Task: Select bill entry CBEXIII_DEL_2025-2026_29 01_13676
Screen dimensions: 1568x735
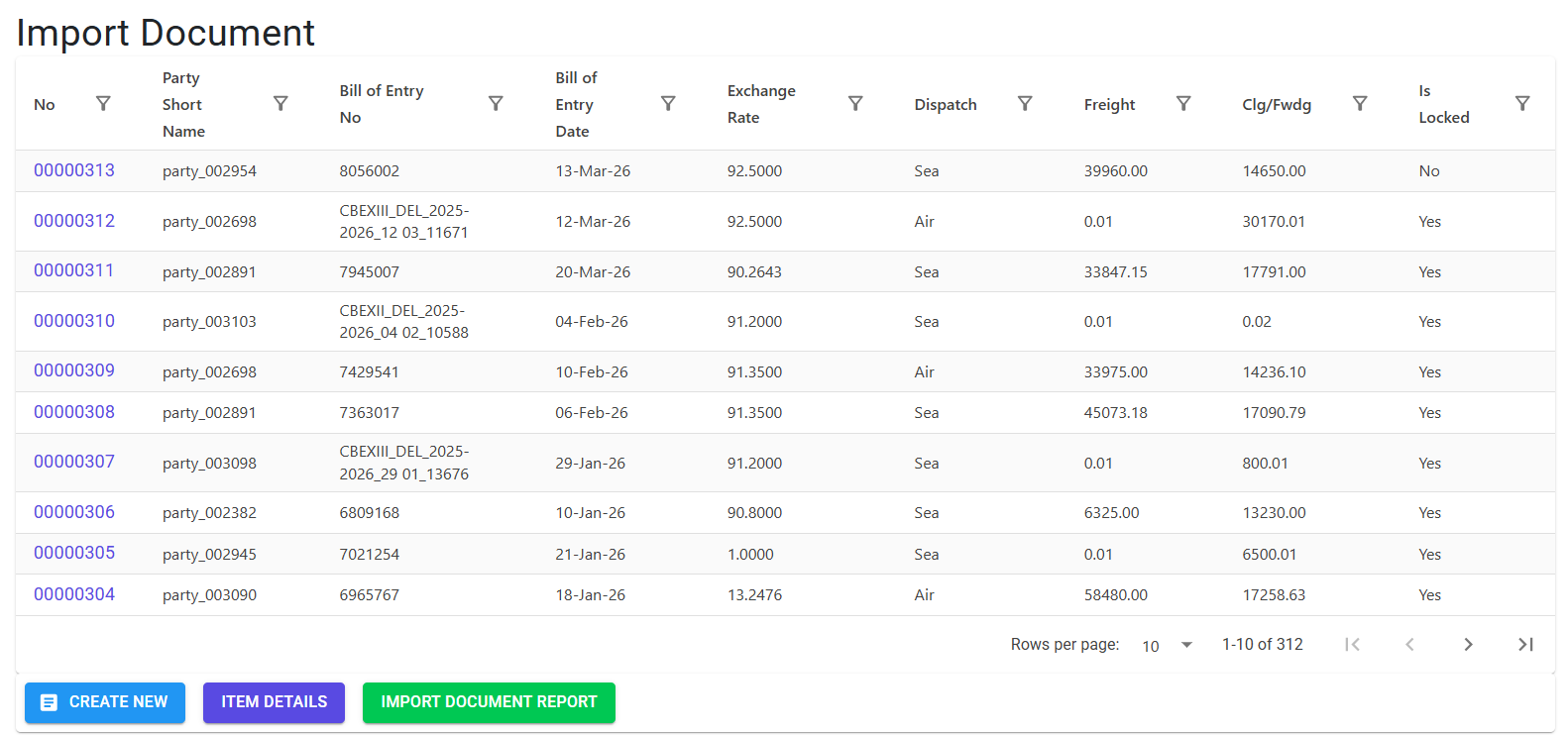Action: [x=404, y=463]
